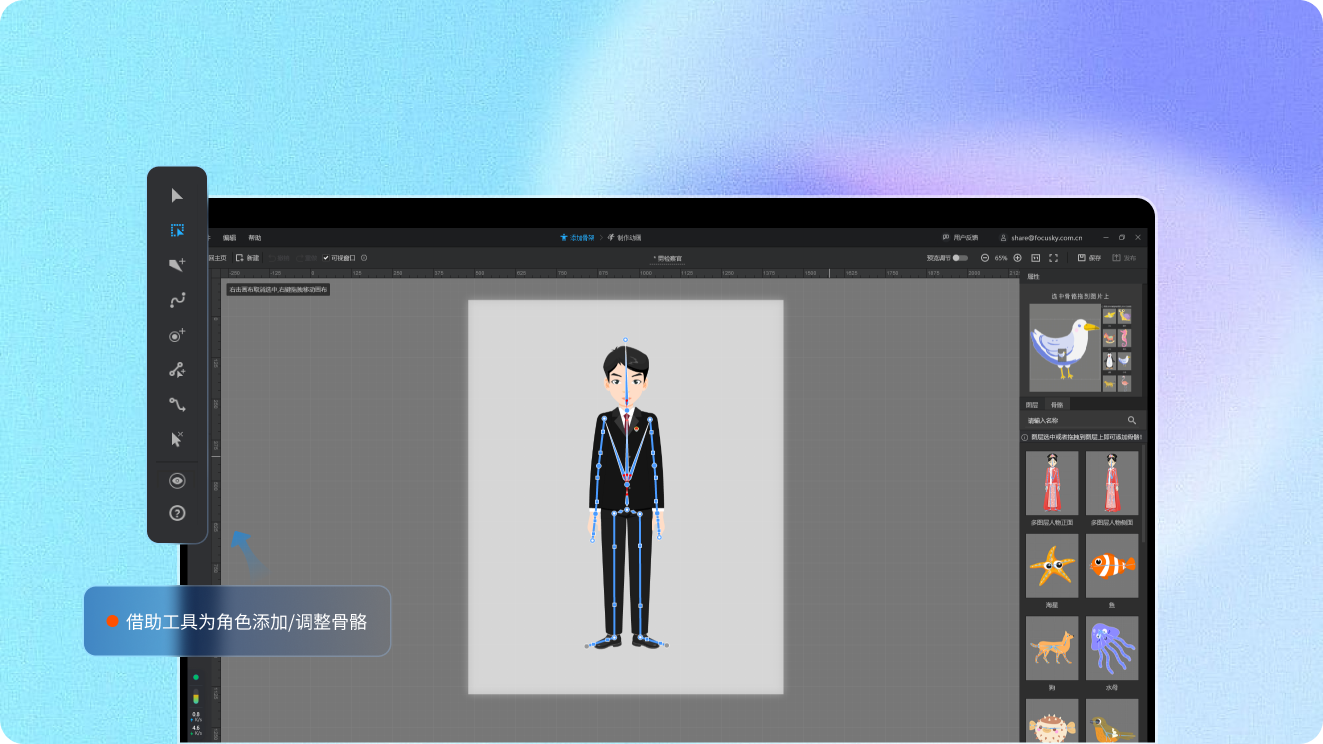
Task: Click the zoom in plus icon
Action: [1017, 258]
